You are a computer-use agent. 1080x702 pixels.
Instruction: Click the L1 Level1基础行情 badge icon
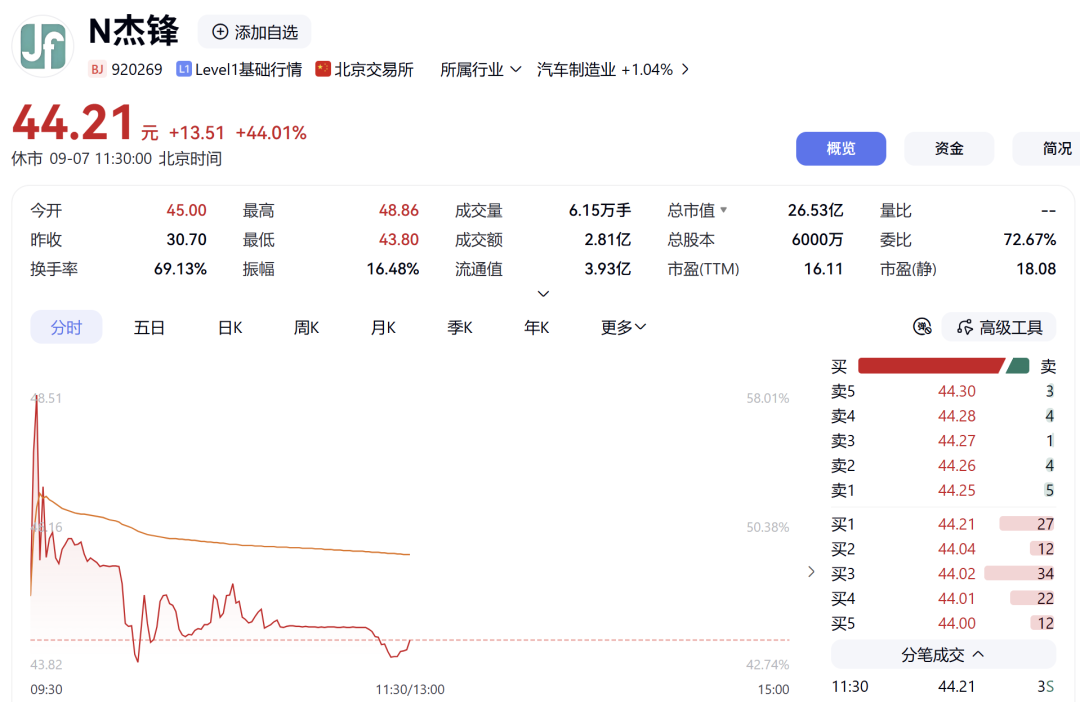point(184,70)
